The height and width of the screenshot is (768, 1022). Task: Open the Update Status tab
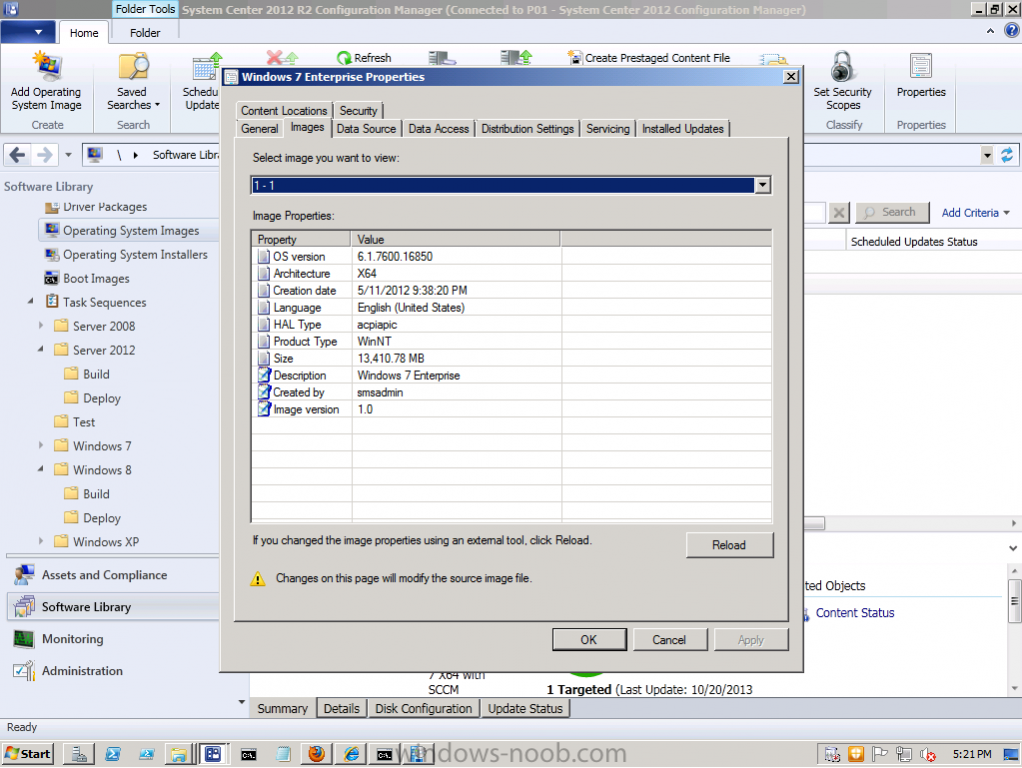click(x=525, y=709)
